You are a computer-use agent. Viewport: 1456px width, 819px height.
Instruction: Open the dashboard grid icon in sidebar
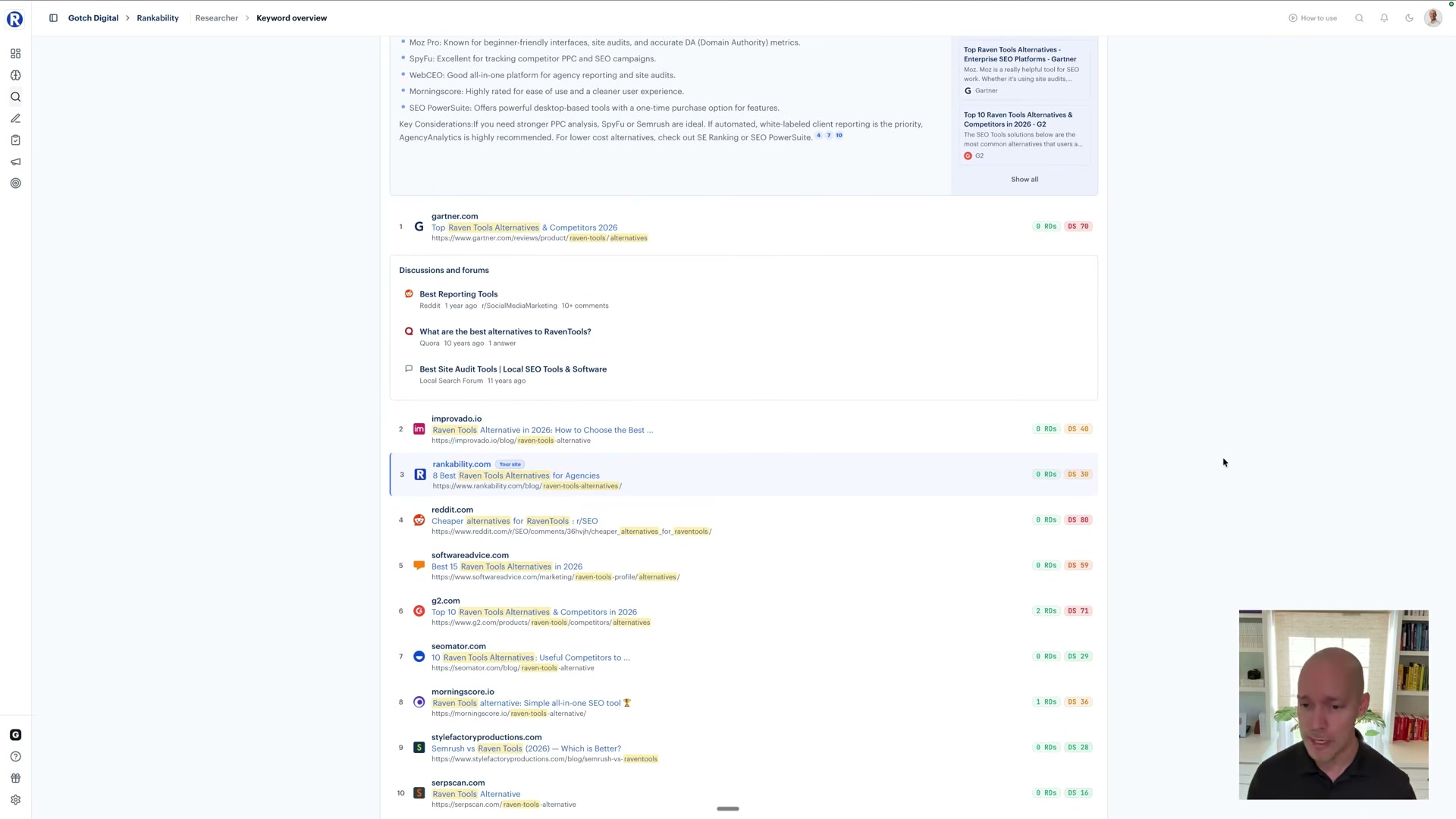(15, 54)
